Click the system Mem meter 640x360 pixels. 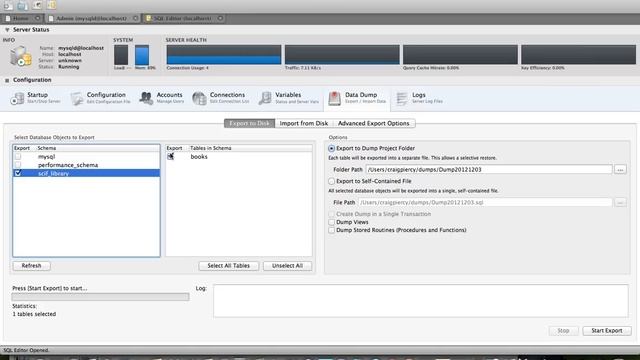142,55
